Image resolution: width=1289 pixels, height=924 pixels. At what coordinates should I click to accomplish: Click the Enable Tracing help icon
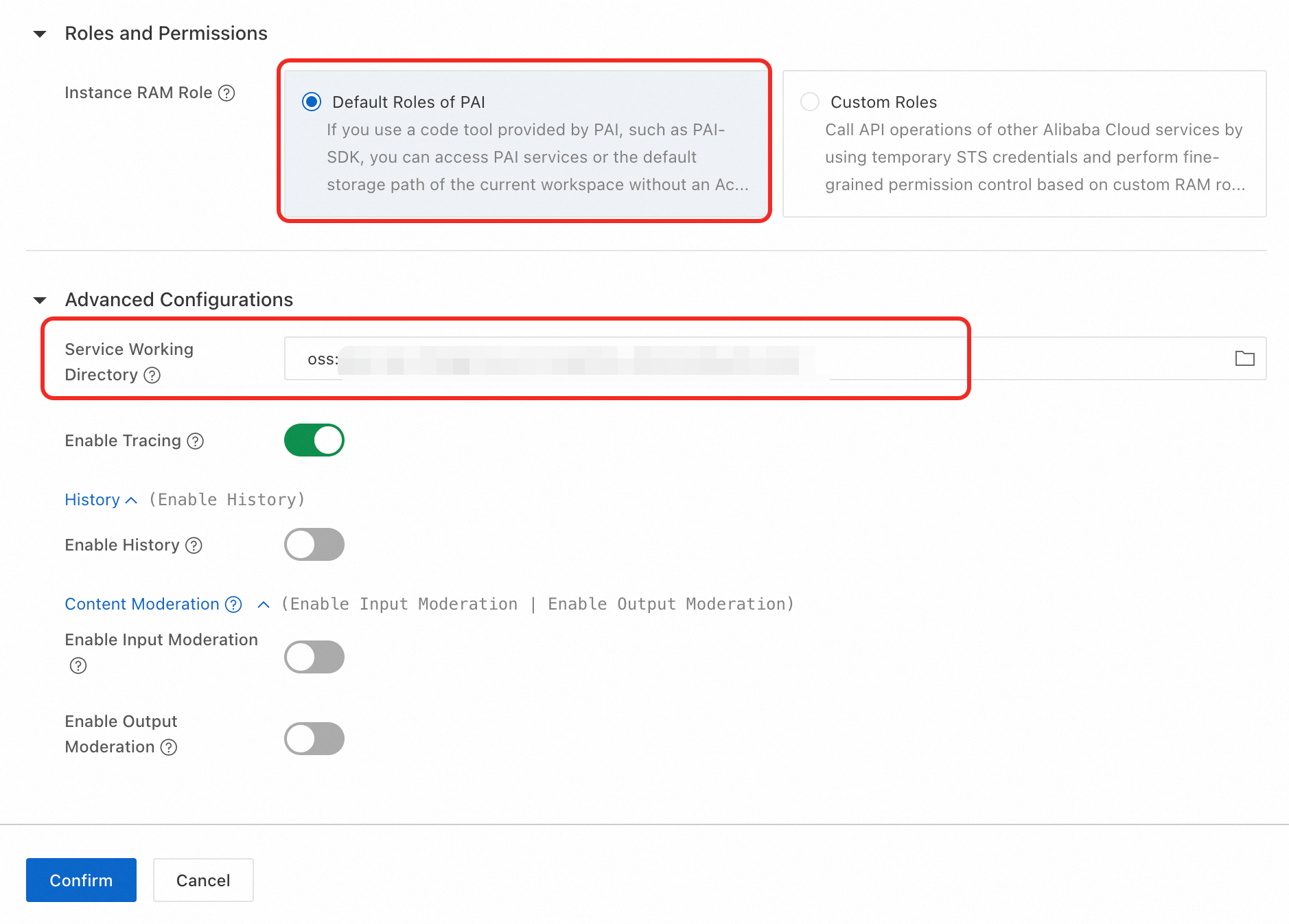196,441
